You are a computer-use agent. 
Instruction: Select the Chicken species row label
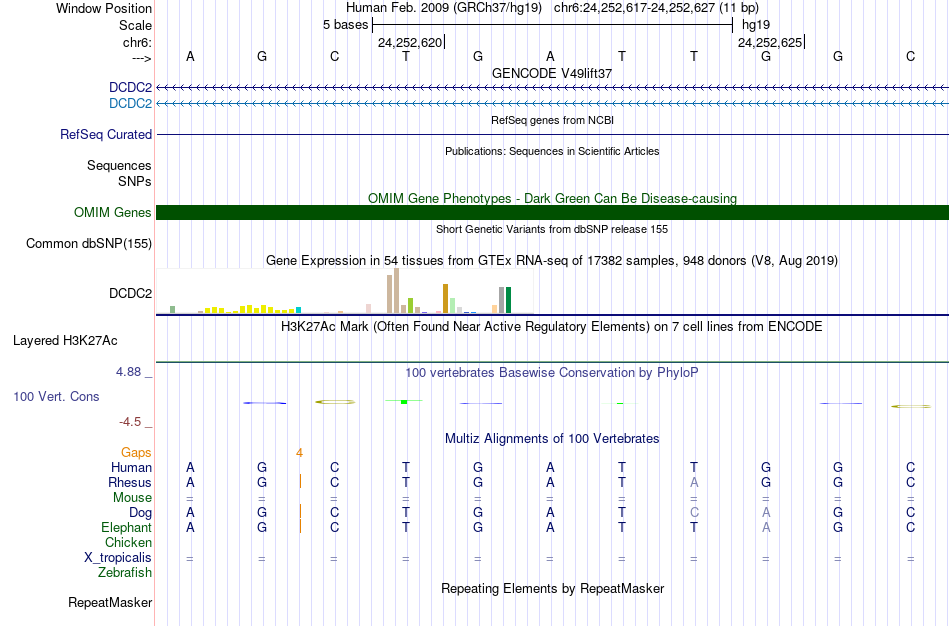(128, 542)
